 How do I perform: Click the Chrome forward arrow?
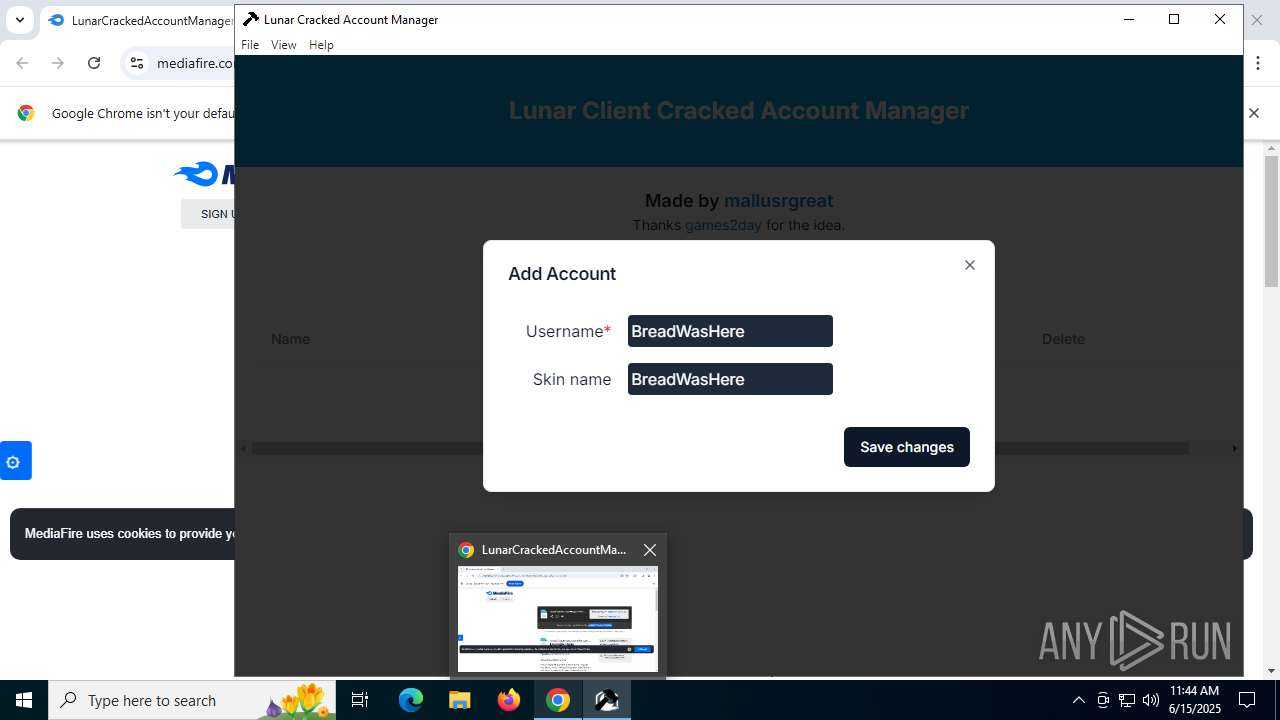58,63
